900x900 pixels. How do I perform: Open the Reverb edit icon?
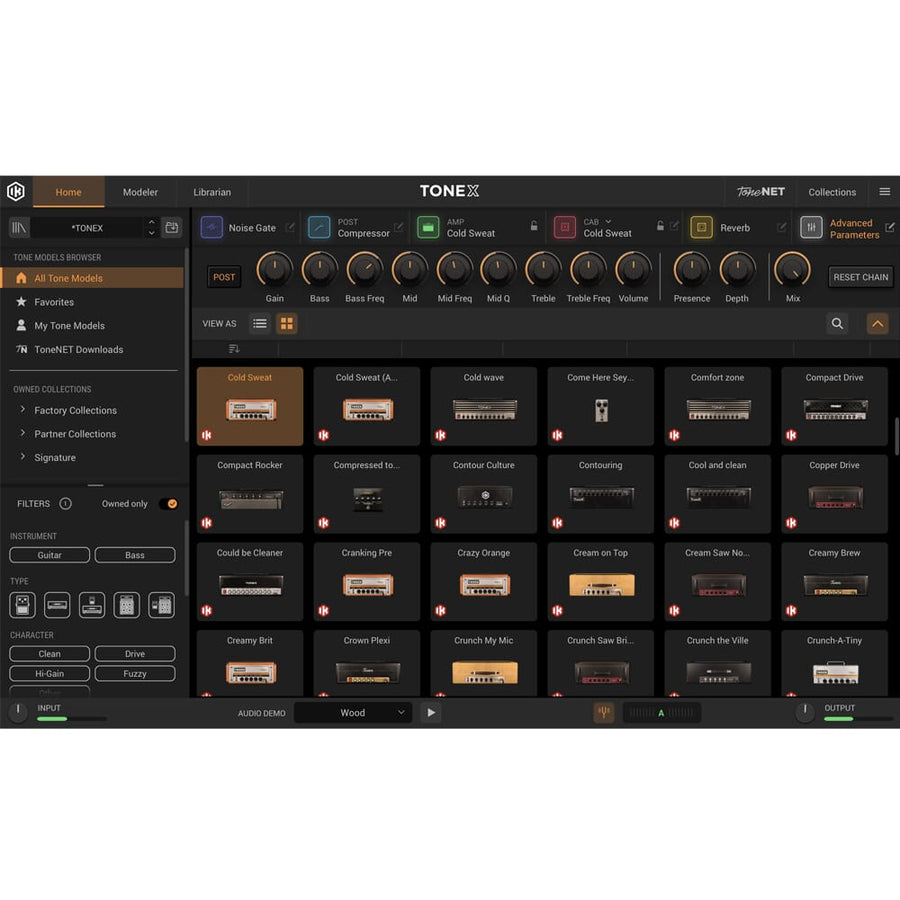click(x=781, y=227)
